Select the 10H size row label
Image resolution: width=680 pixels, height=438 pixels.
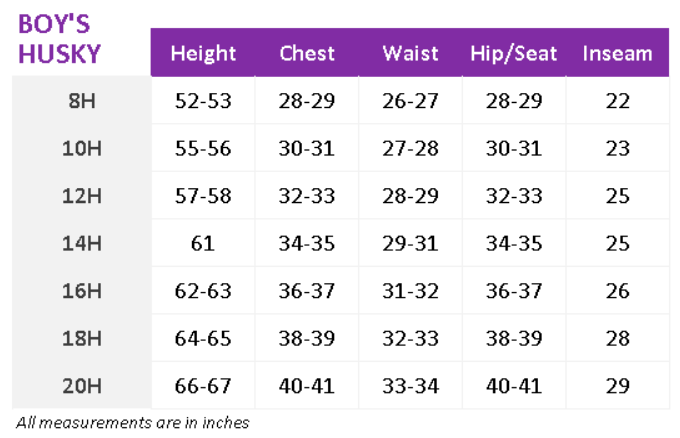point(82,148)
